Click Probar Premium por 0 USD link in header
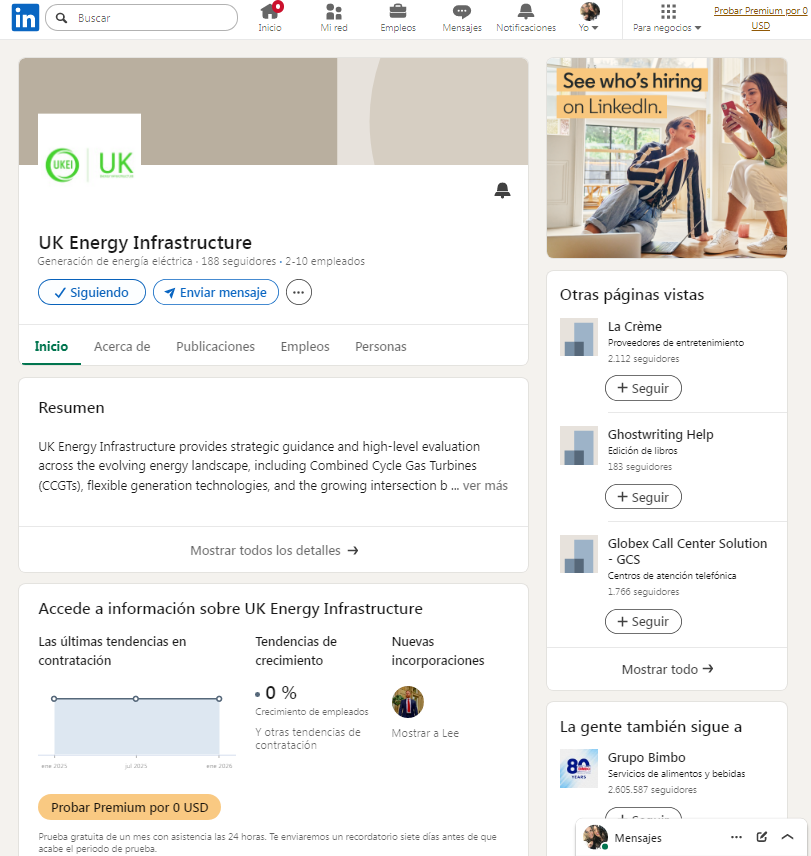Image resolution: width=811 pixels, height=856 pixels. pyautogui.click(x=760, y=18)
